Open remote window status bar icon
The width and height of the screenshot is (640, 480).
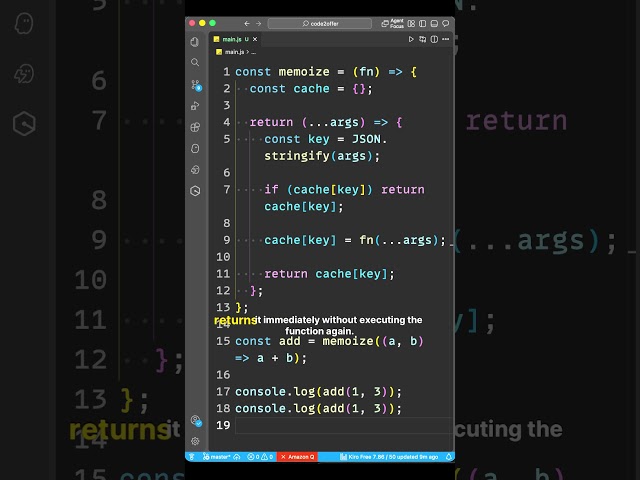click(x=191, y=457)
